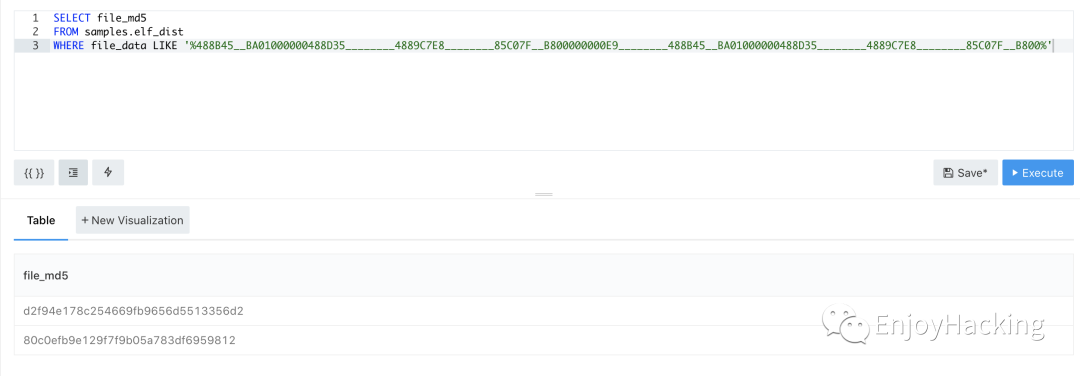The height and width of the screenshot is (376, 1080).
Task: Add a new parameter with the curly braces button
Action: point(34,173)
